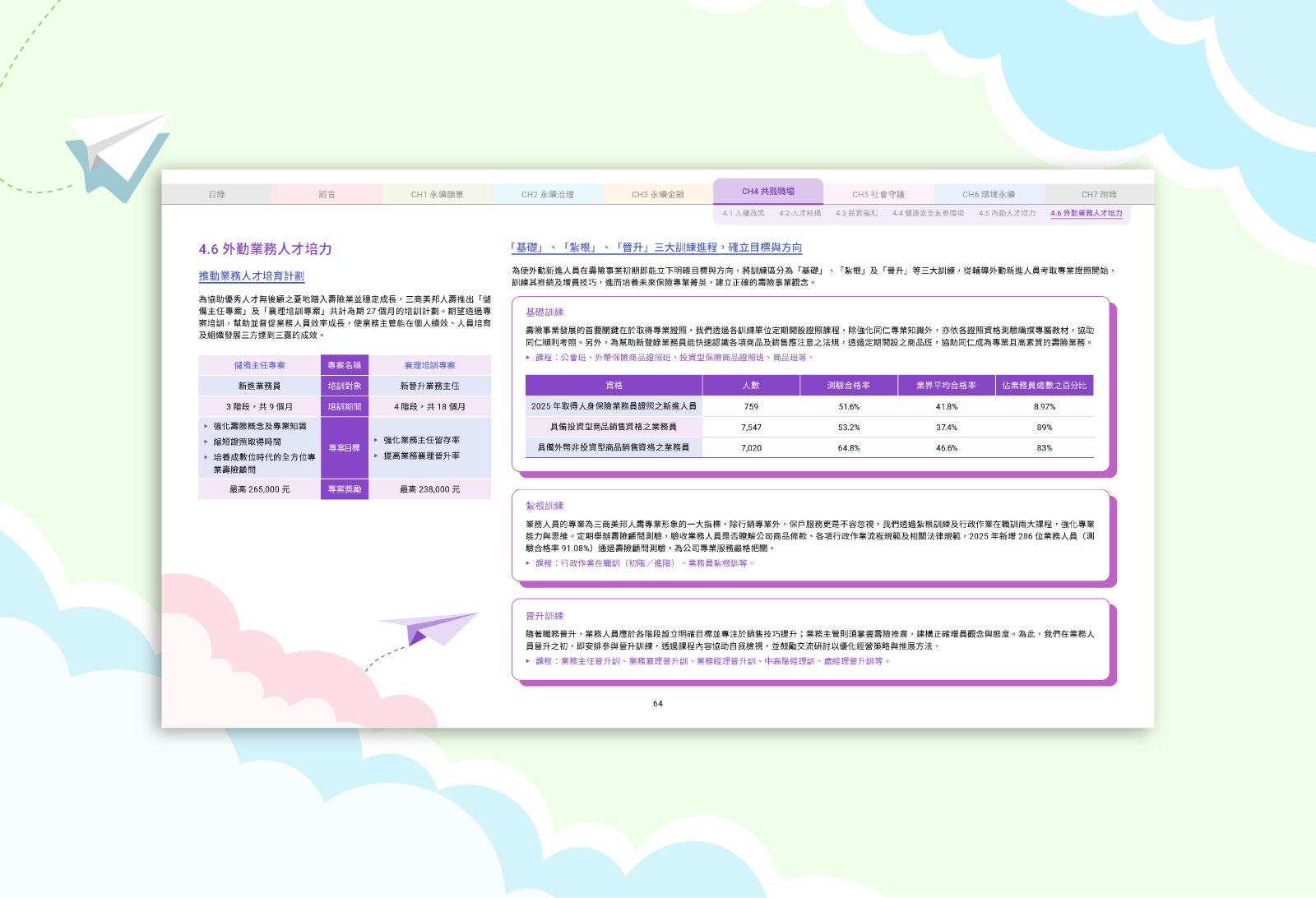Click the 業界平均合格率 column header
Viewport: 1316px width, 898px height.
click(947, 385)
